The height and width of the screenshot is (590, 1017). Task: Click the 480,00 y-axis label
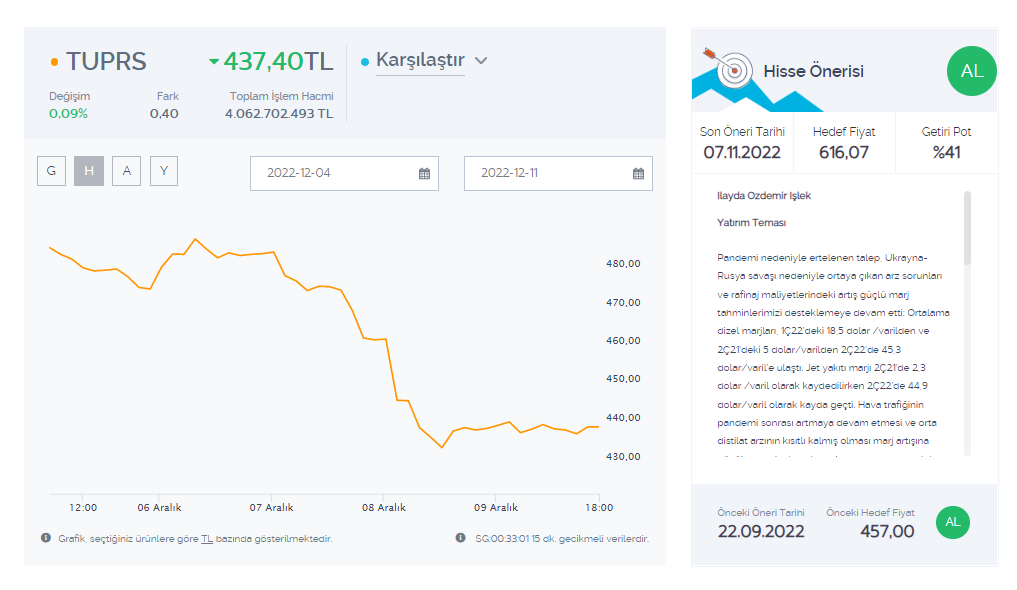point(623,264)
